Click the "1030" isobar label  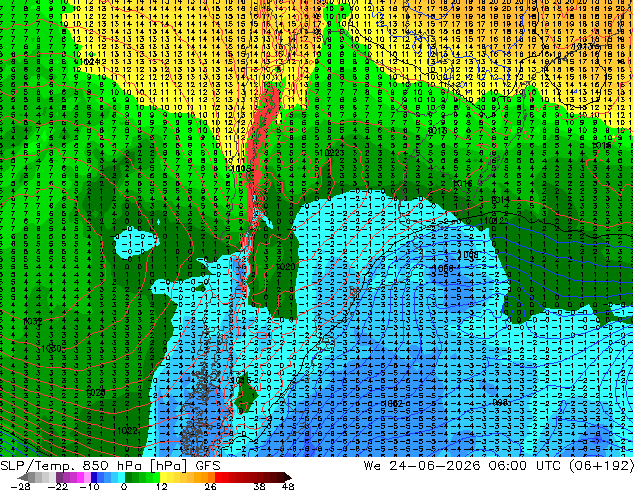click(x=51, y=348)
